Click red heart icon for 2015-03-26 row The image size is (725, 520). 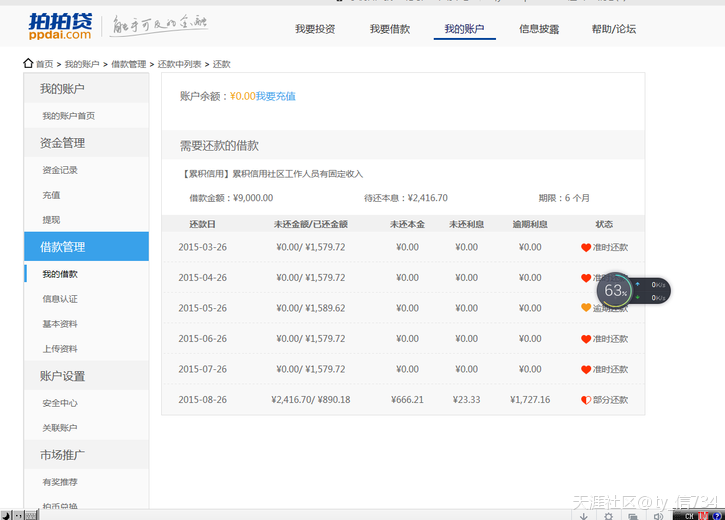(586, 247)
